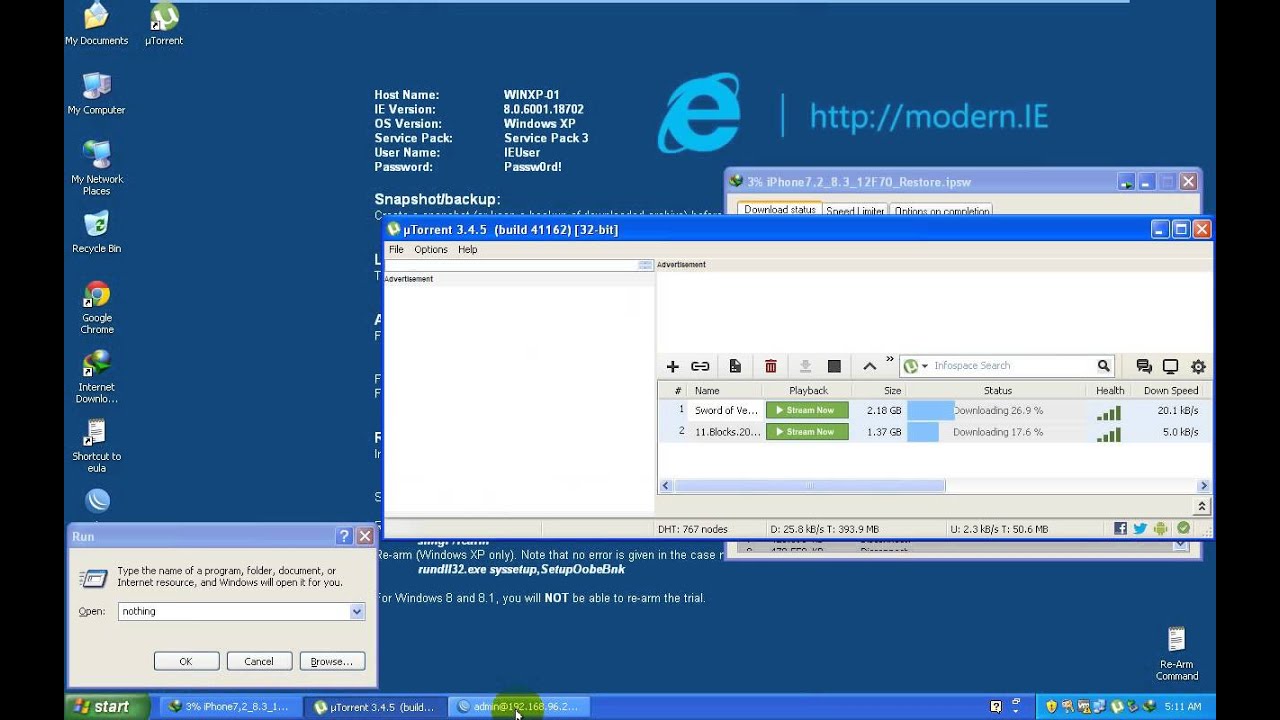Click DHT: 767 nodes status text
Viewport: 1280px width, 720px height.
[692, 529]
